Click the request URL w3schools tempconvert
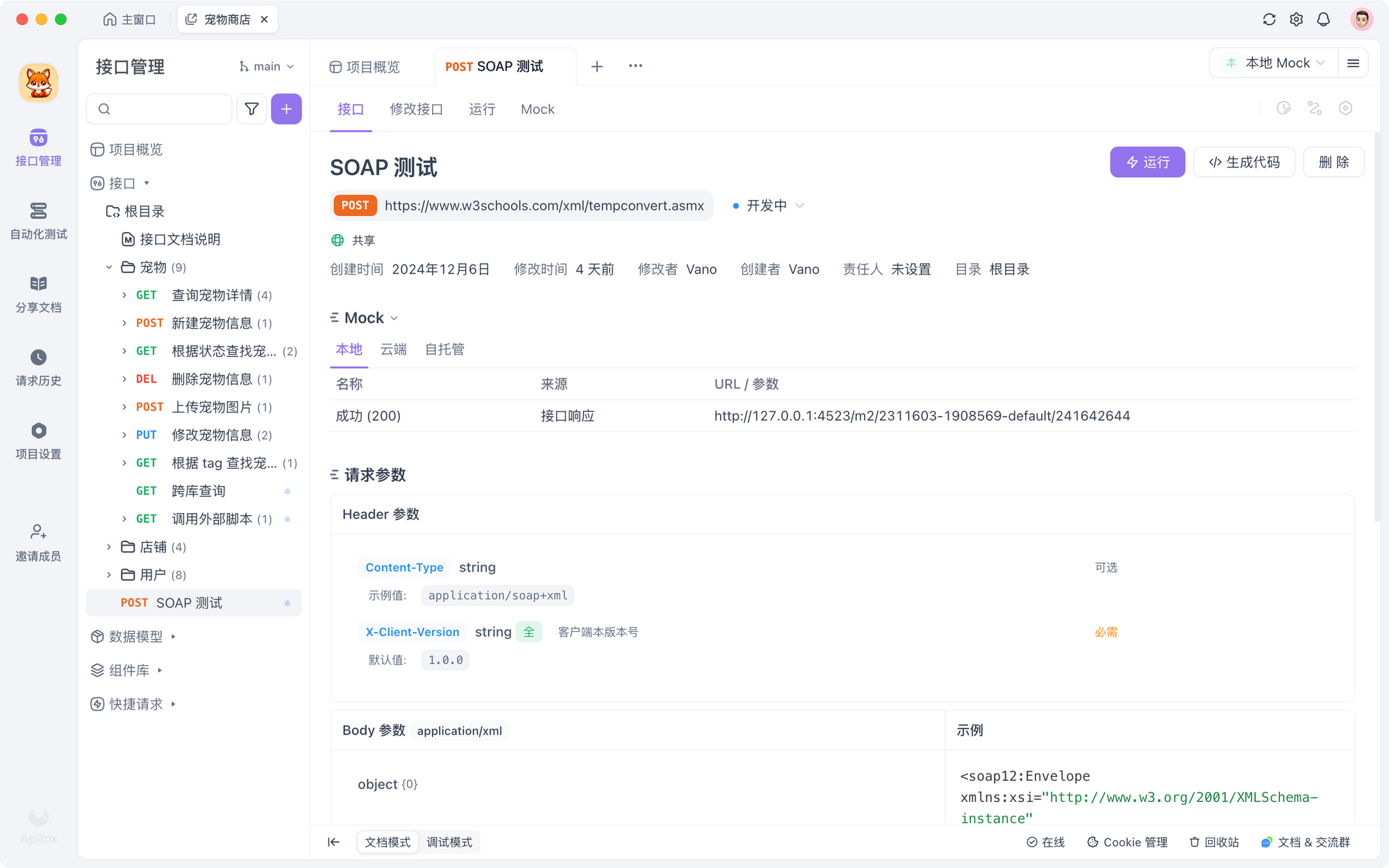 tap(544, 206)
